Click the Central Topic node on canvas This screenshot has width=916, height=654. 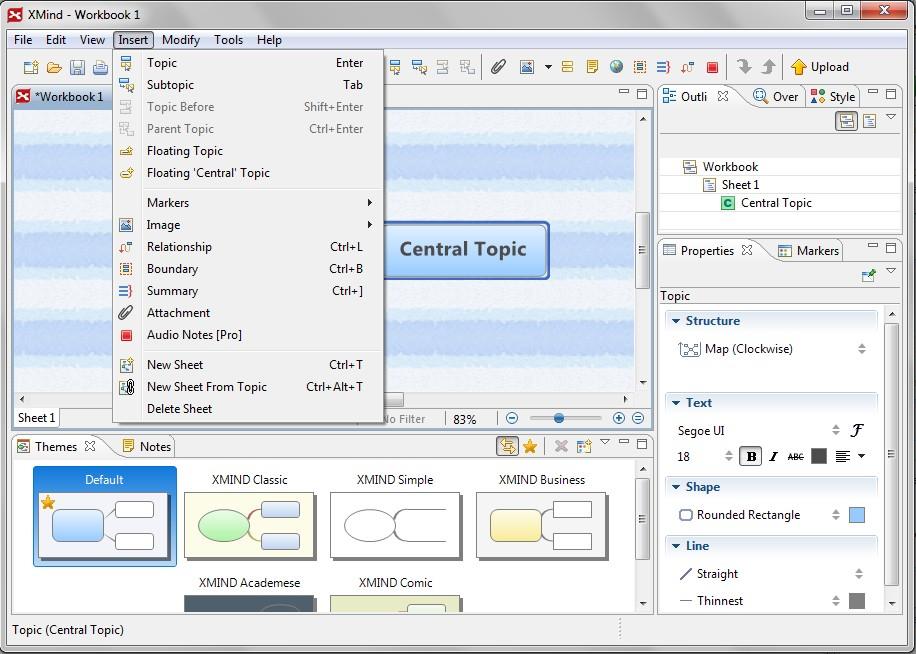tap(466, 249)
